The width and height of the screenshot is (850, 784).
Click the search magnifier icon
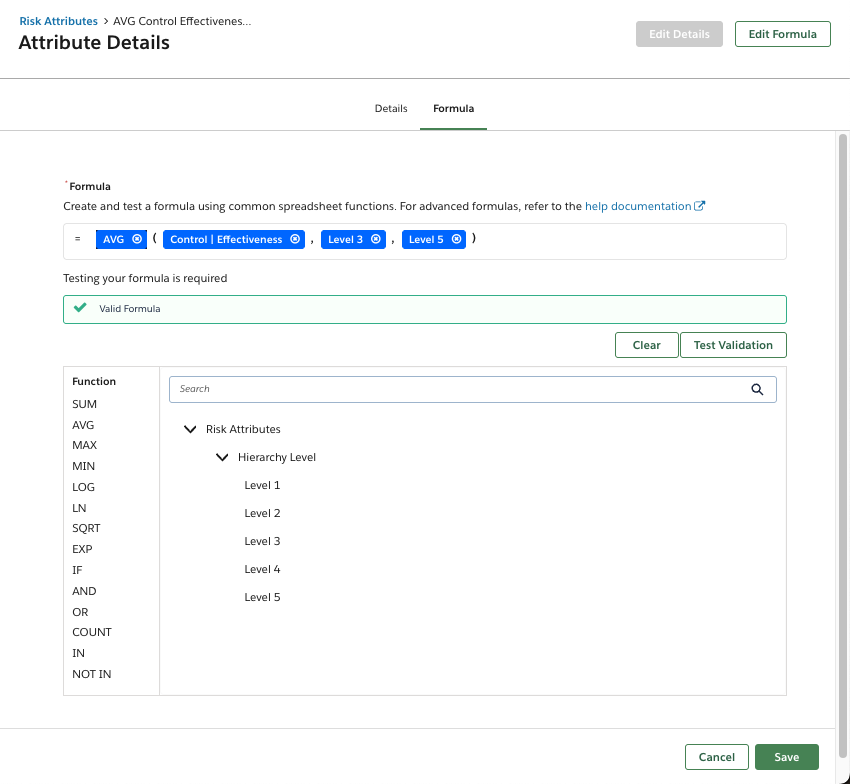(757, 388)
